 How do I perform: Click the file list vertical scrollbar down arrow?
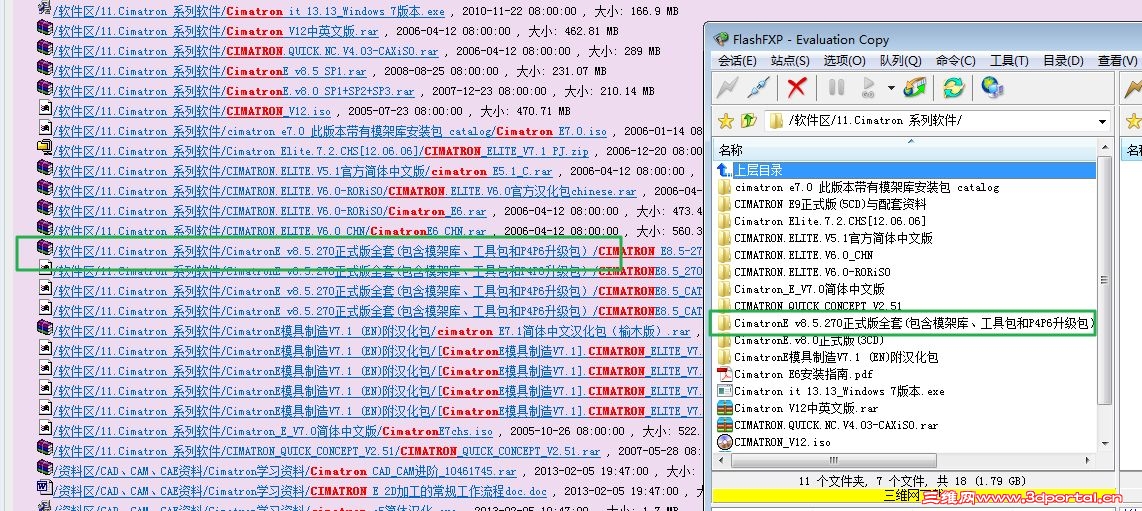[1104, 444]
